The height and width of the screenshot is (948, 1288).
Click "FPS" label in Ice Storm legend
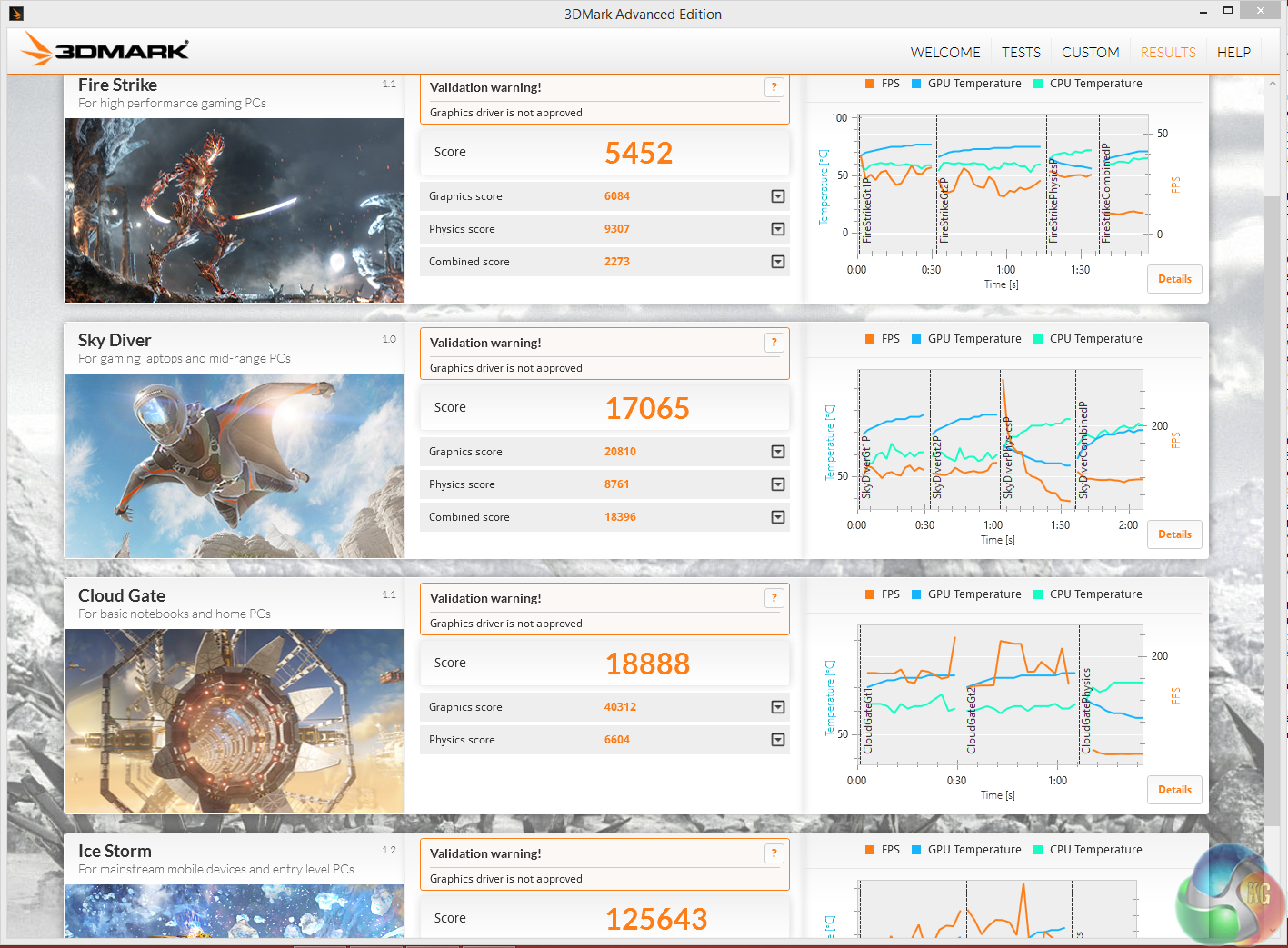tap(891, 850)
